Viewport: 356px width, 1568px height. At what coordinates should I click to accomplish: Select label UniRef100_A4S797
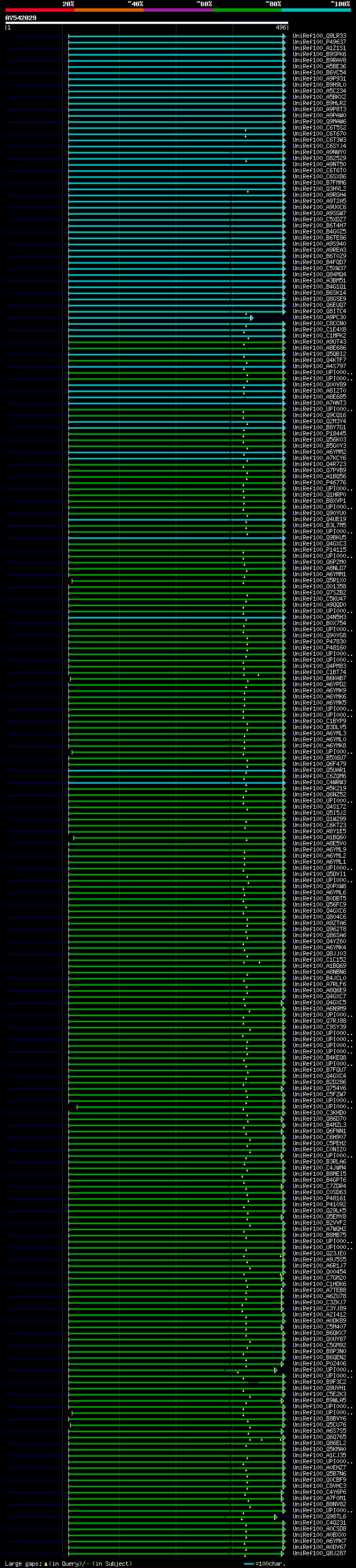click(319, 367)
